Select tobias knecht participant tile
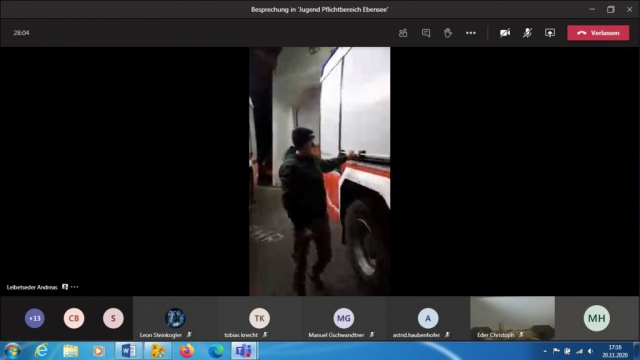Screen dimensions: 640x360 pos(259,318)
